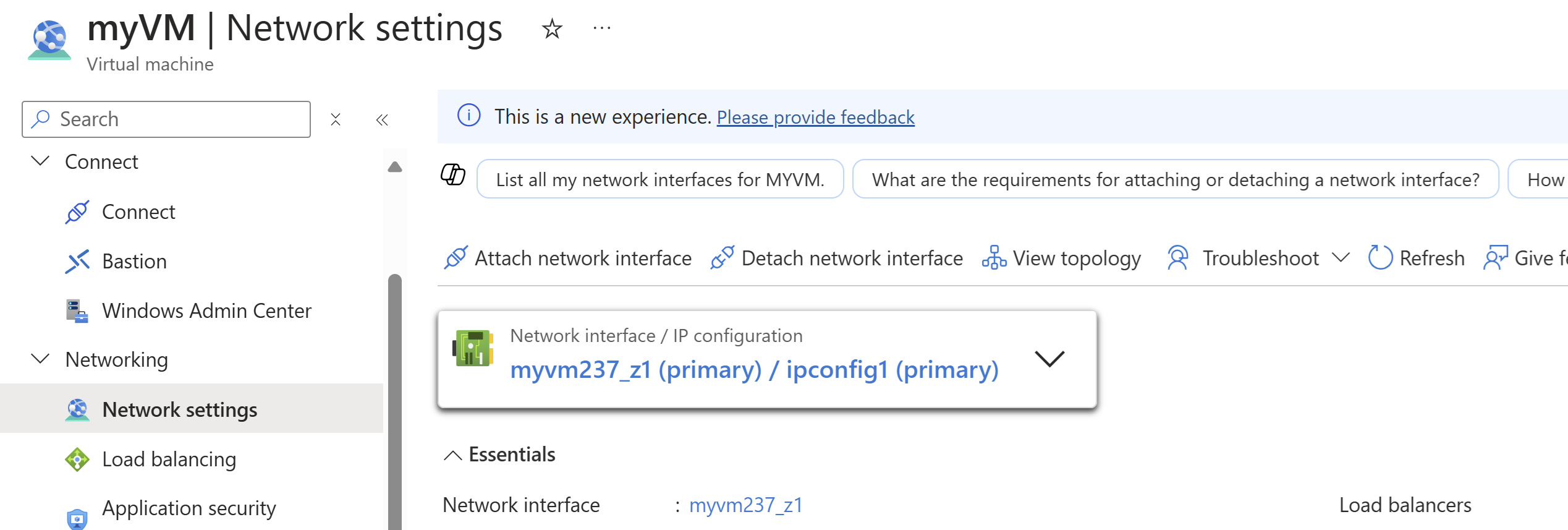Click the Refresh button

pos(1417,258)
